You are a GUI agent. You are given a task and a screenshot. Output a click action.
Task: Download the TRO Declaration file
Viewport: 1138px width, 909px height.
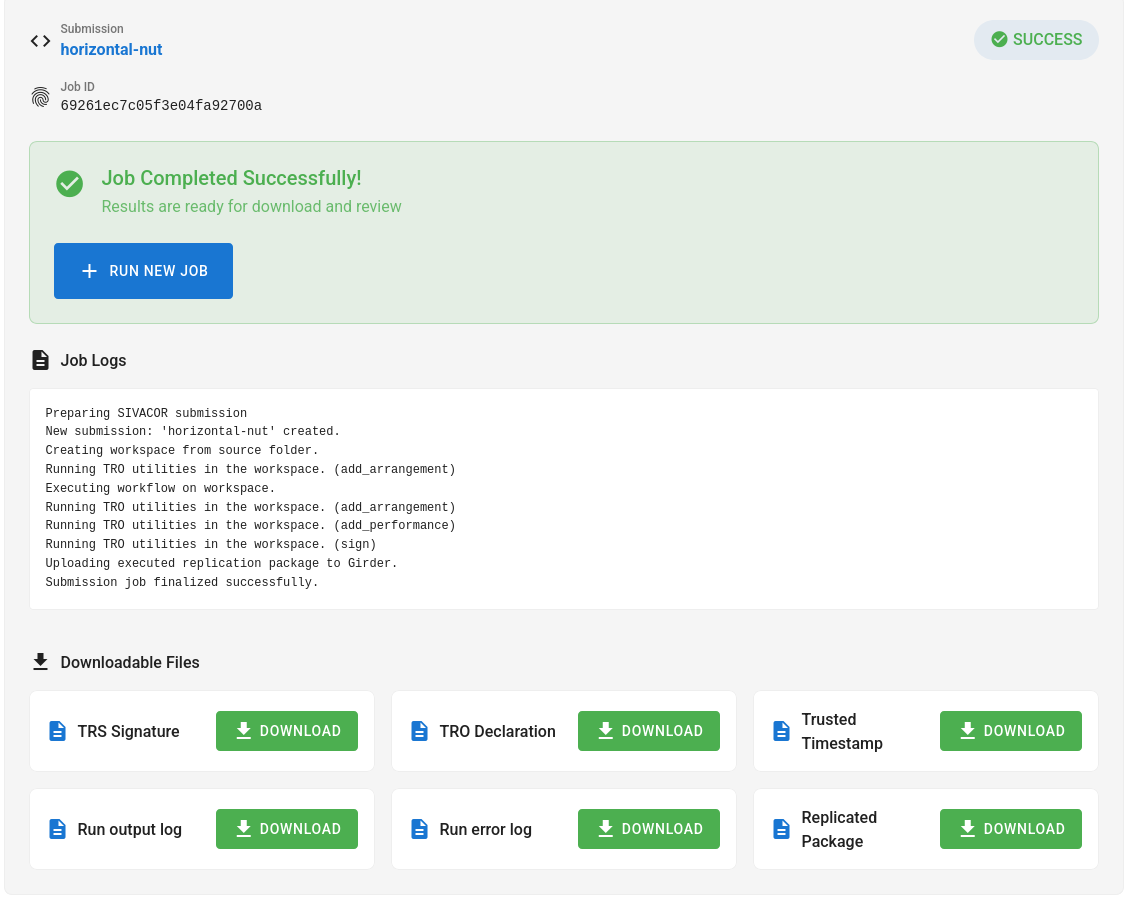click(x=649, y=731)
